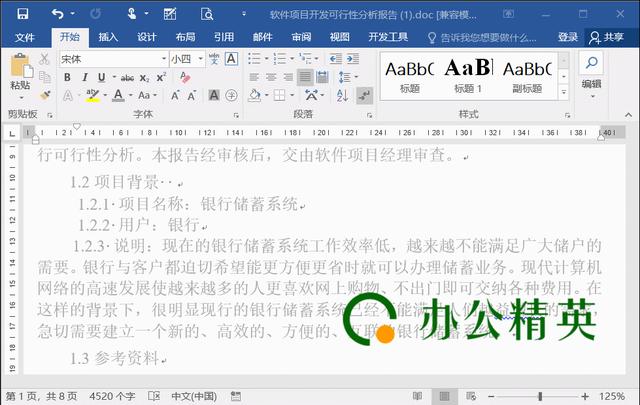
Task: Toggle Bold formatting
Action: pos(67,77)
